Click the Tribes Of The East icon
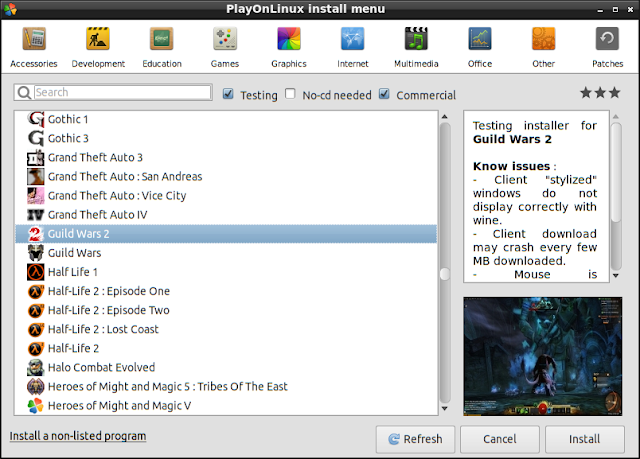This screenshot has height=459, width=640. point(36,386)
